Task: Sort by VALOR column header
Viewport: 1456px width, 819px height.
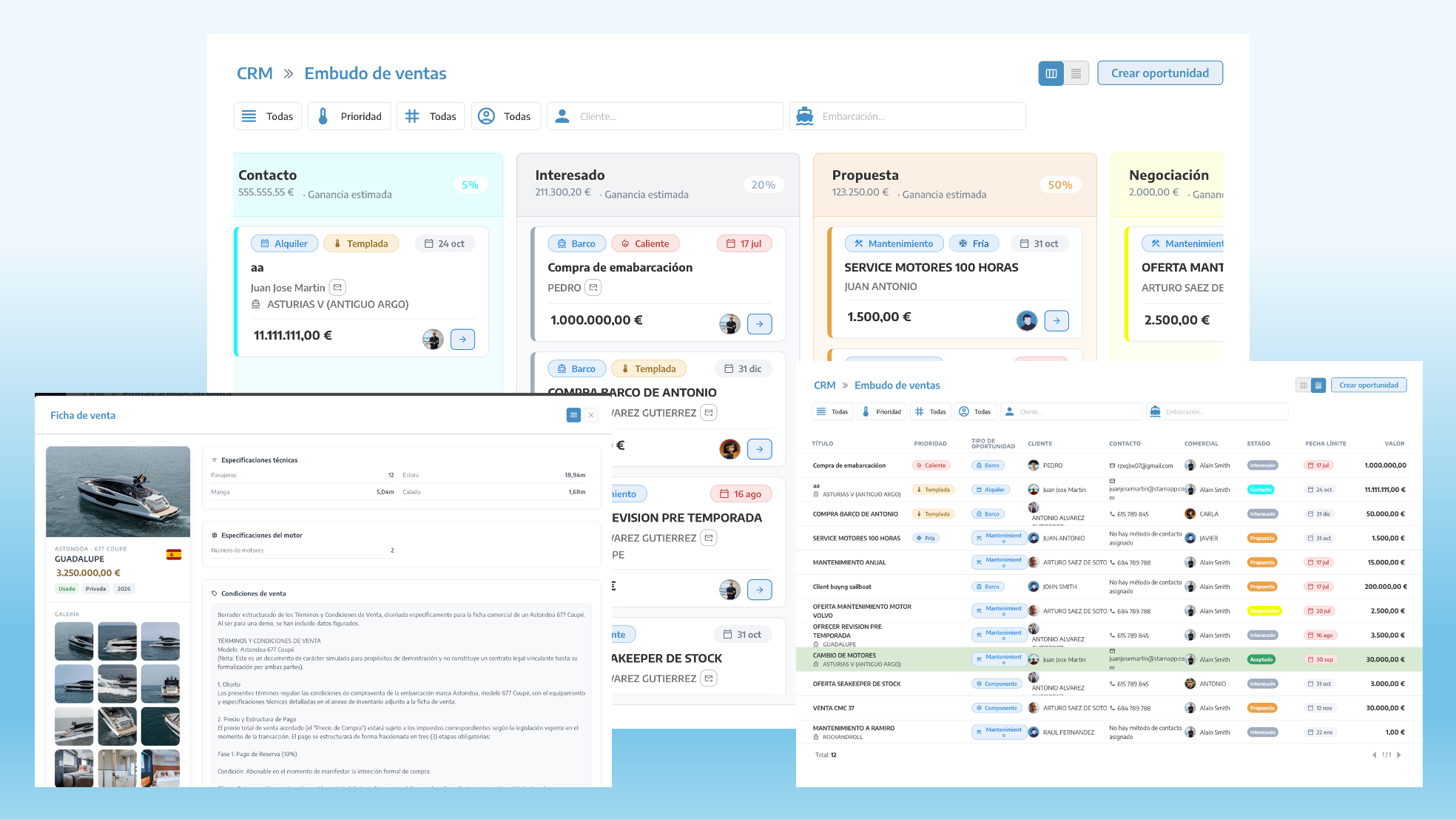Action: 1395,444
